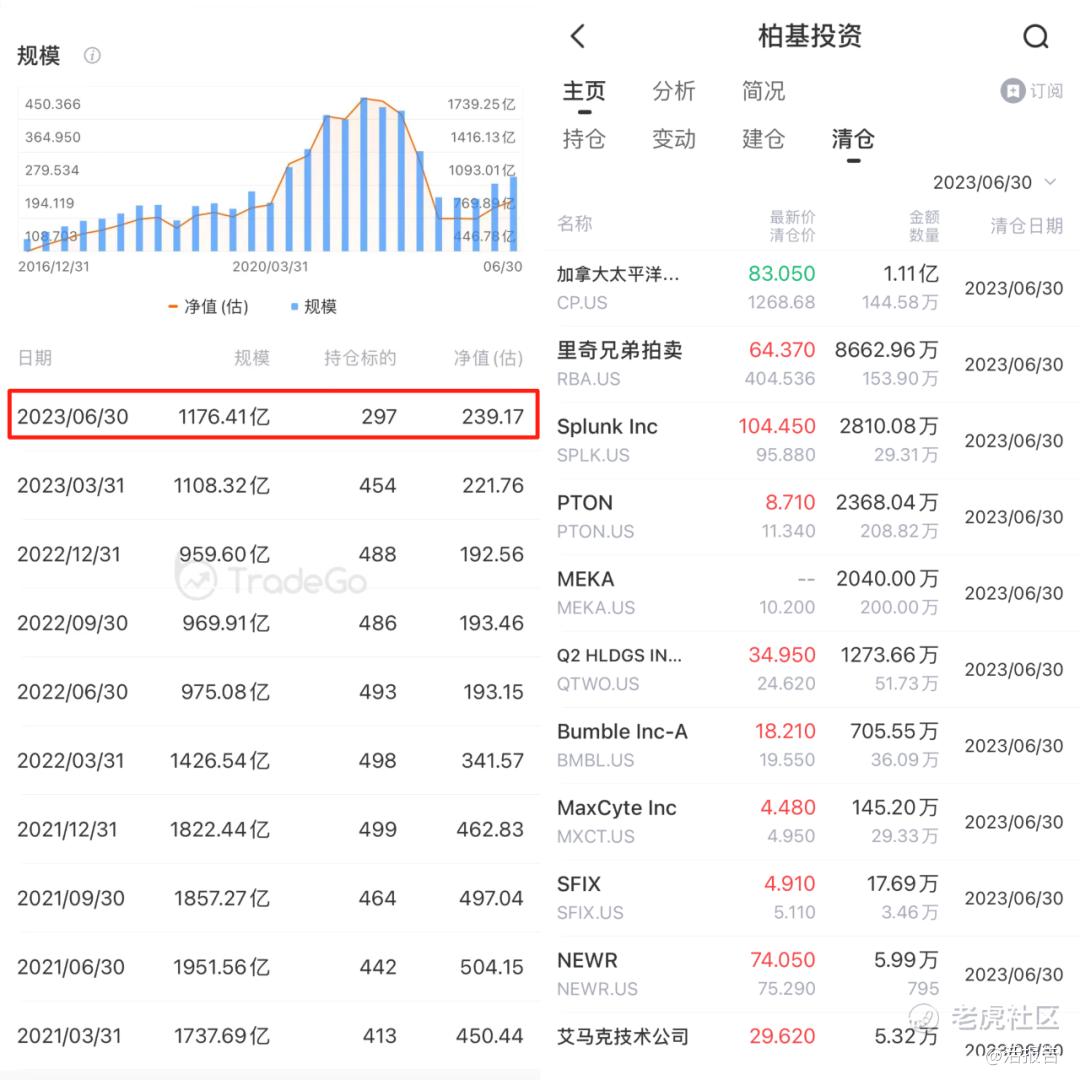Open the PTON stock name
The height and width of the screenshot is (1080, 1080).
(x=585, y=503)
